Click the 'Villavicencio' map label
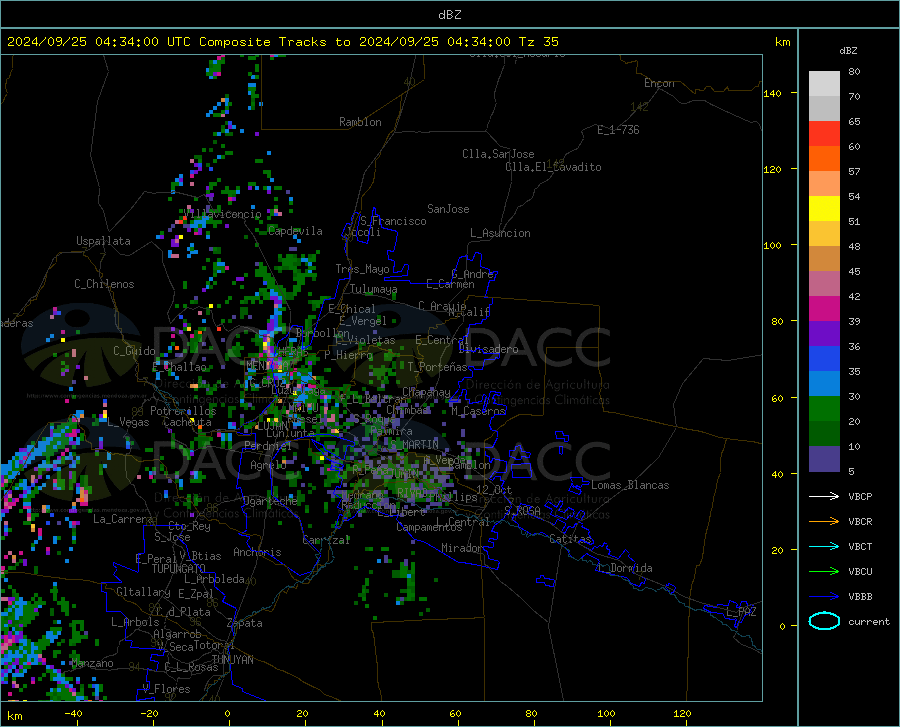Viewport: 900px width, 727px height. 223,215
